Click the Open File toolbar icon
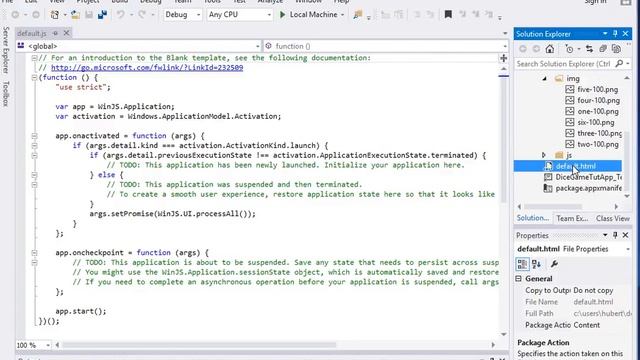Viewport: 640px width, 360px height. click(76, 15)
